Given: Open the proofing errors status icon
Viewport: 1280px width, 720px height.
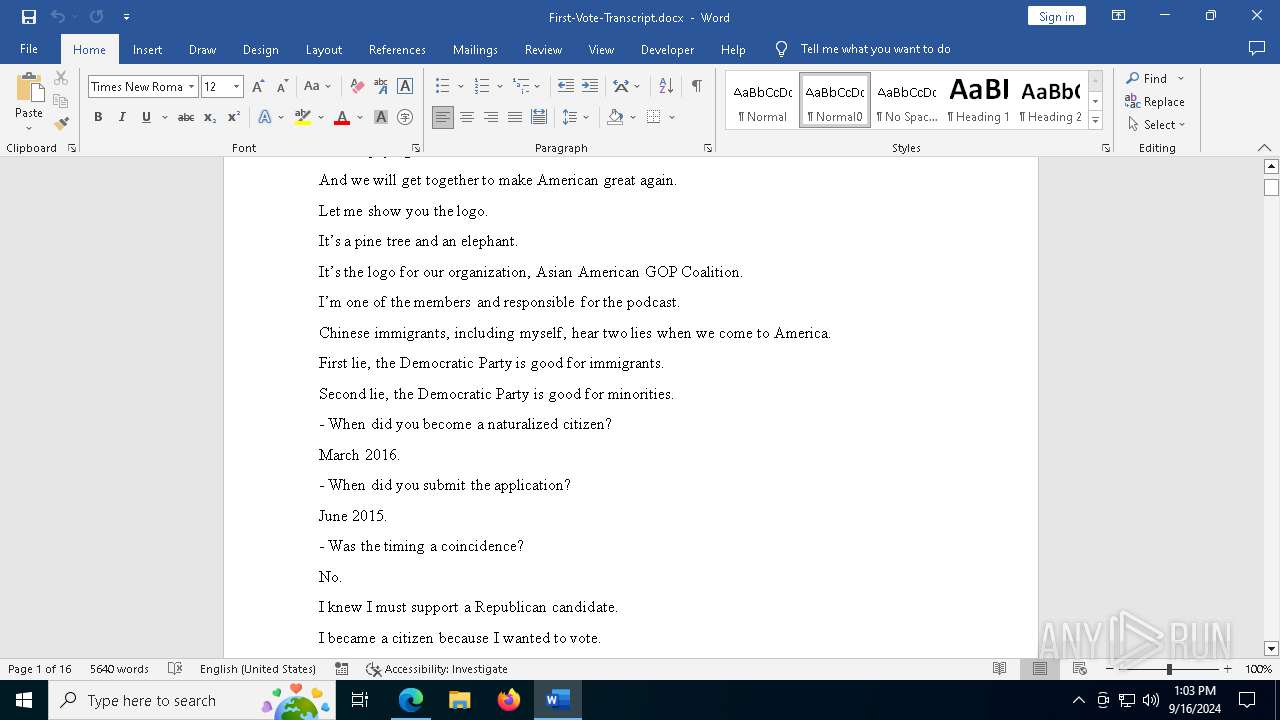Looking at the screenshot, I should point(175,669).
